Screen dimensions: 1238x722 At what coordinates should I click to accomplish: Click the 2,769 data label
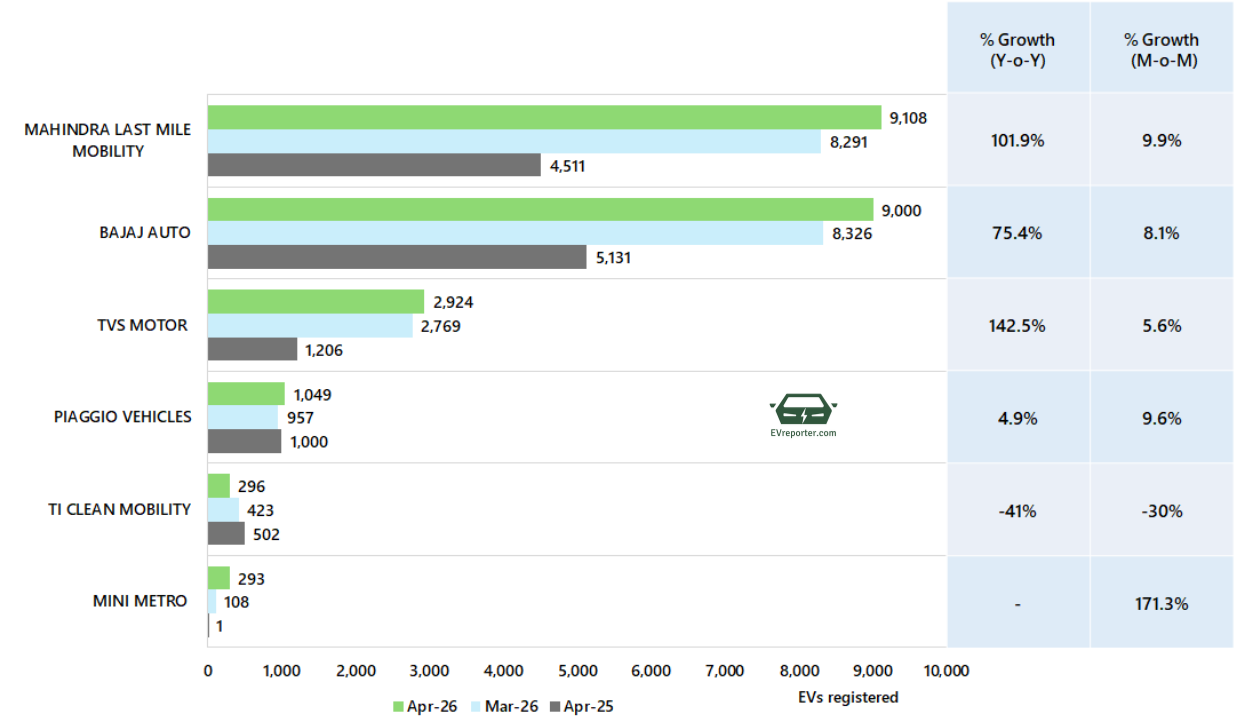click(440, 326)
